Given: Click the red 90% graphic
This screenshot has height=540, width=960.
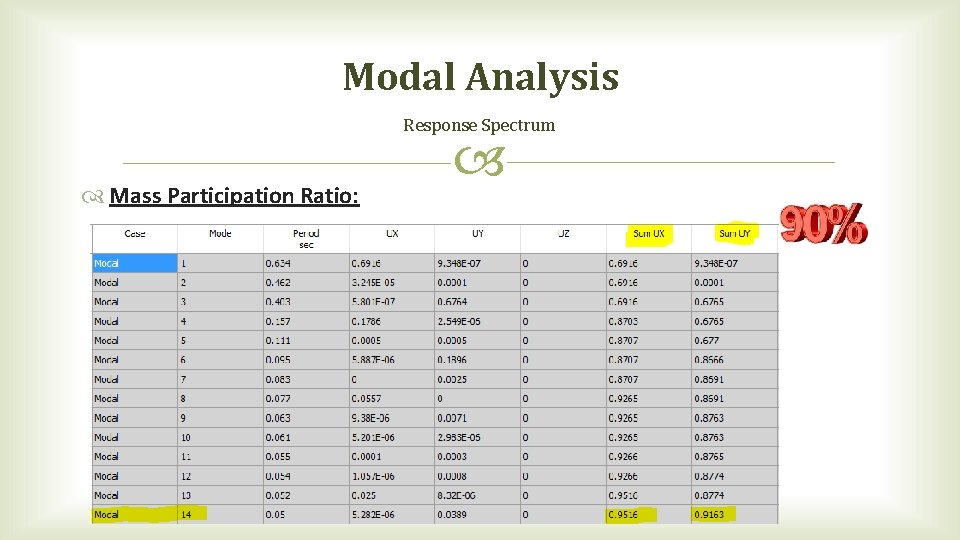Looking at the screenshot, I should point(823,223).
